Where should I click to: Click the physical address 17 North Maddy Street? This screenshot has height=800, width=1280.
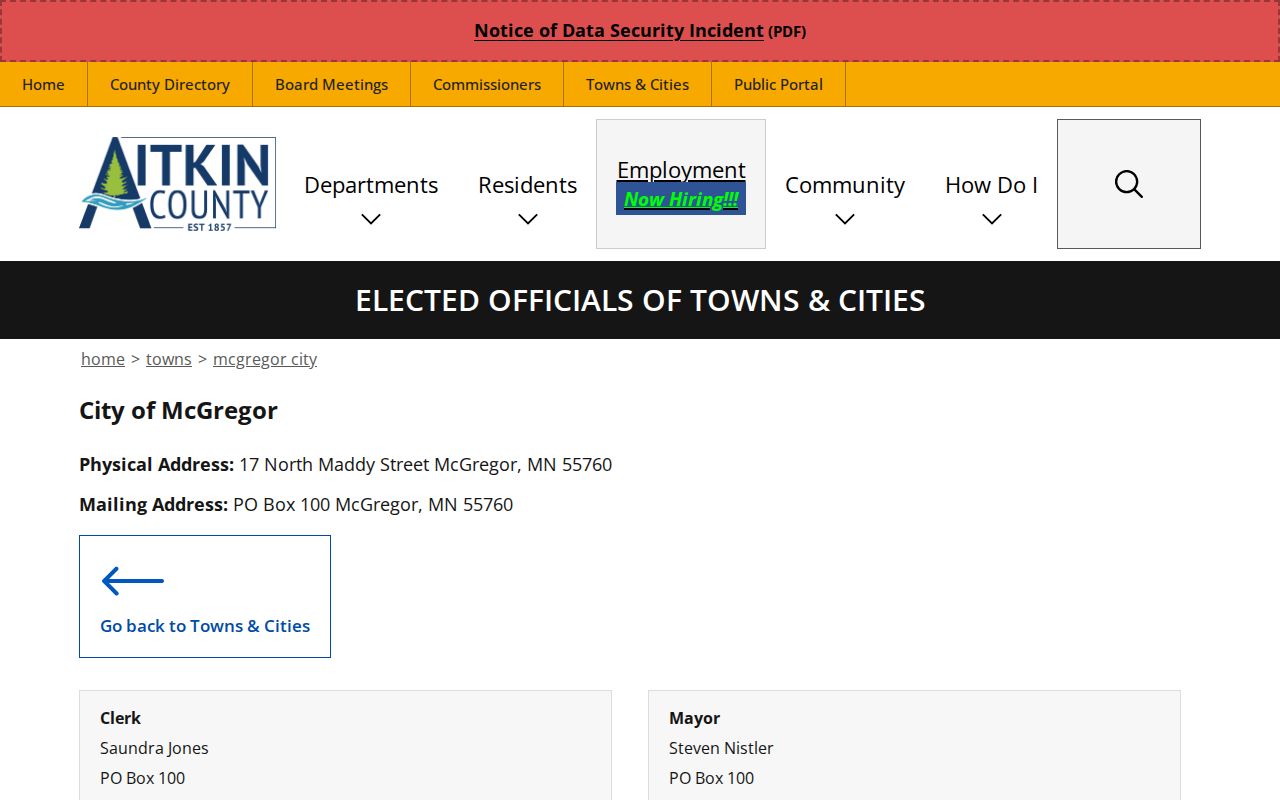tap(425, 464)
